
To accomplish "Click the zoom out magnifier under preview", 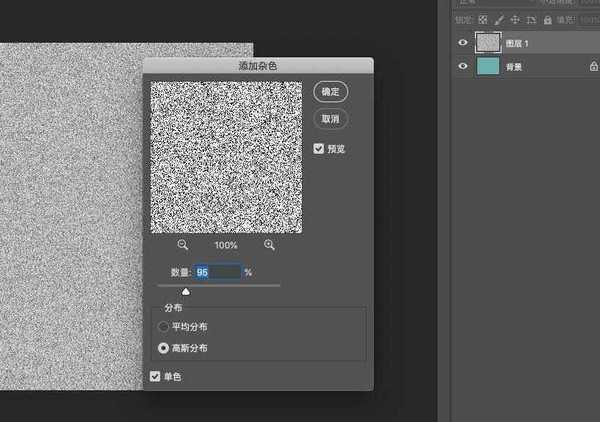I will (x=182, y=245).
